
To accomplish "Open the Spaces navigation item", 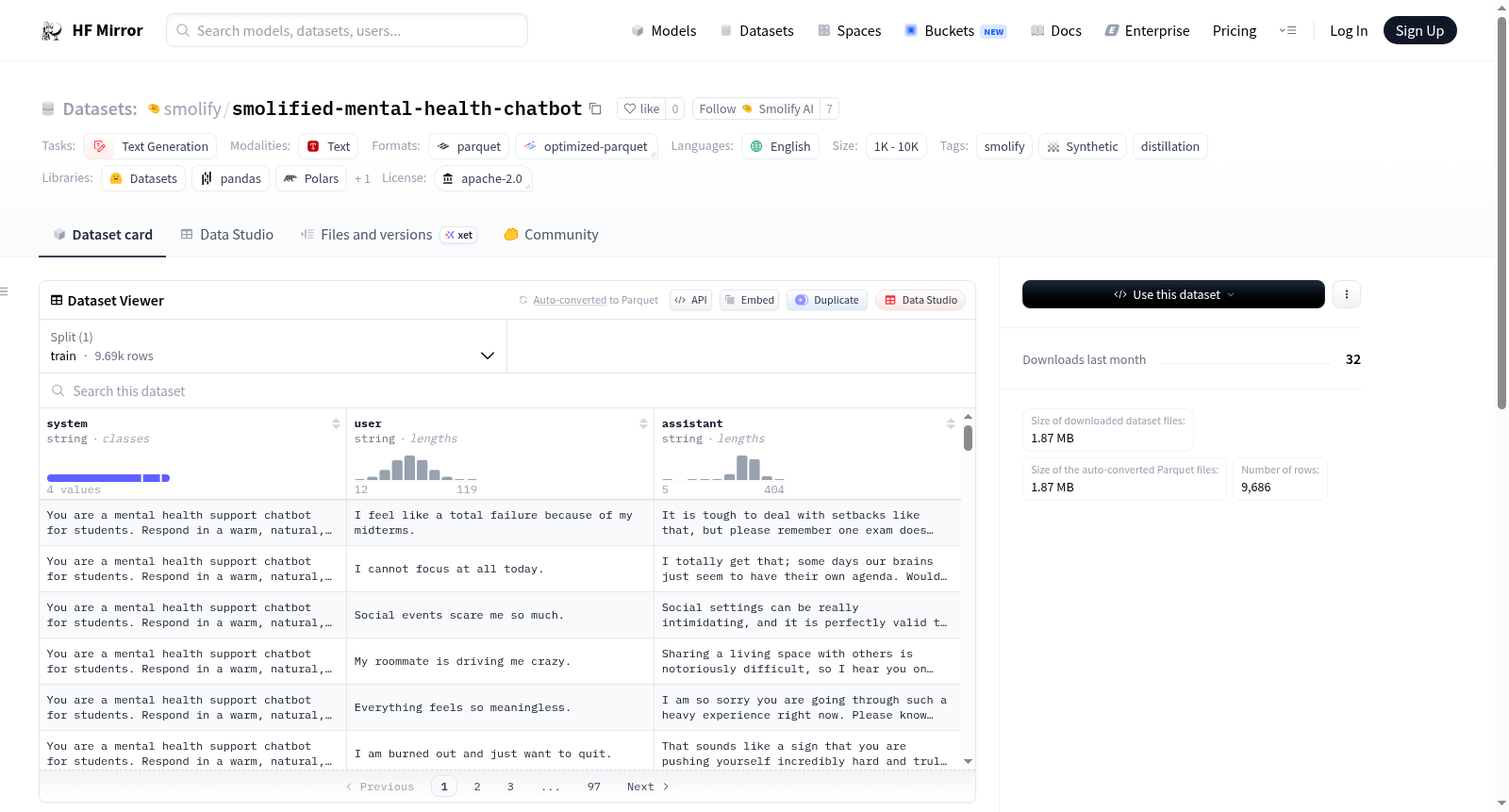I will [850, 31].
